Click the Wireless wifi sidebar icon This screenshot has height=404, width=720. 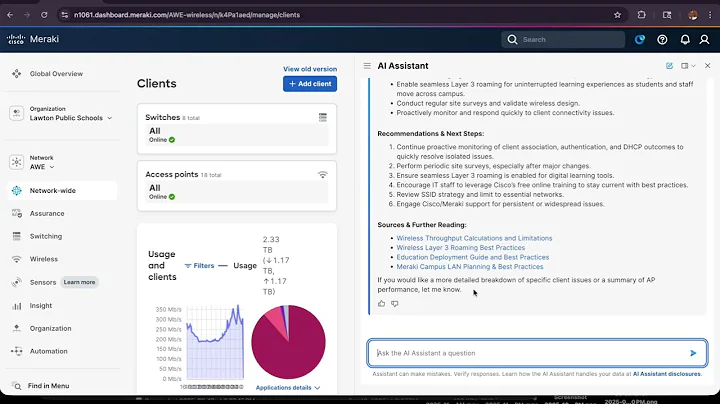(x=17, y=259)
